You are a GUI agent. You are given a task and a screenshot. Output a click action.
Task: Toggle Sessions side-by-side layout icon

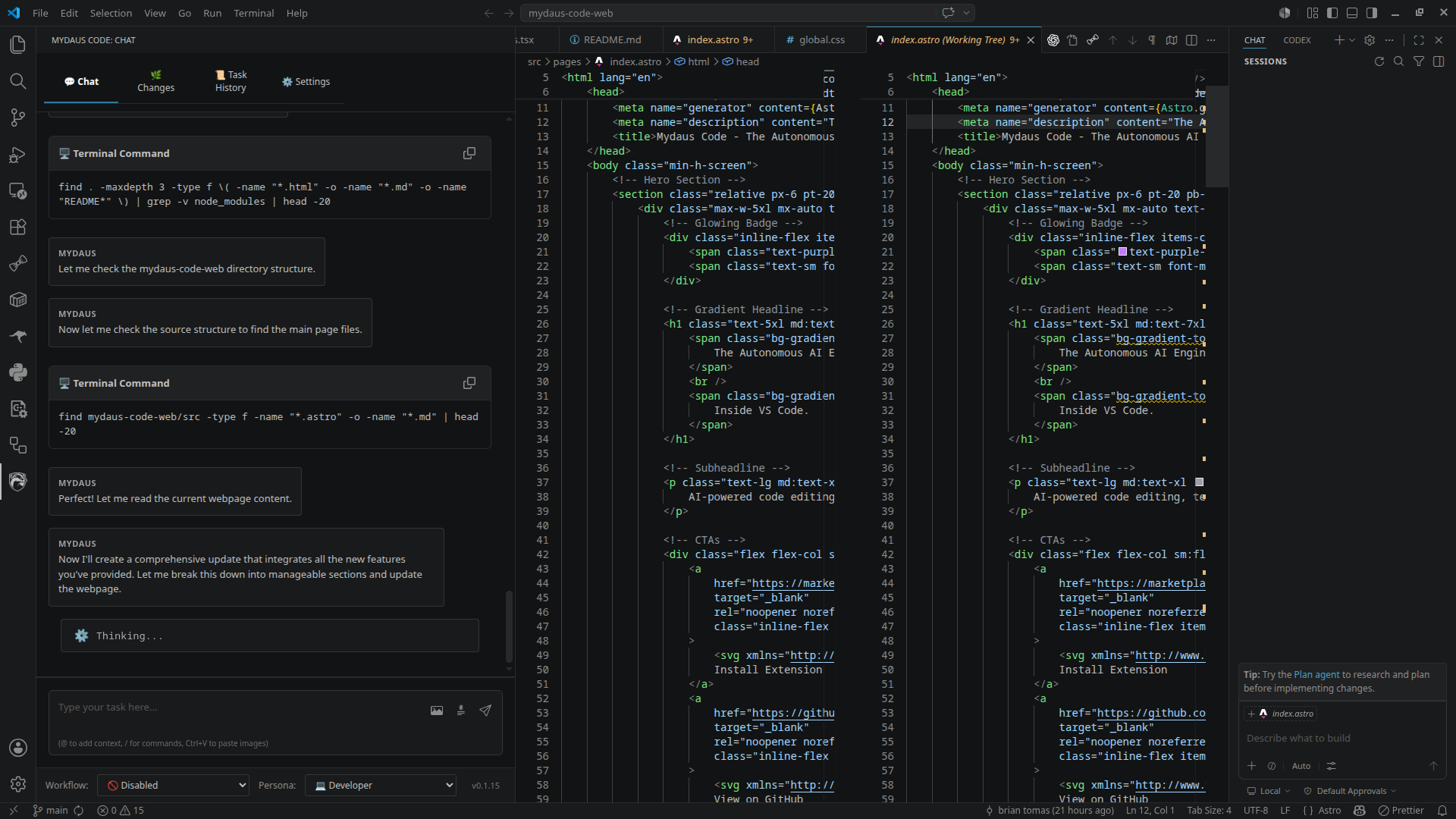(1439, 61)
